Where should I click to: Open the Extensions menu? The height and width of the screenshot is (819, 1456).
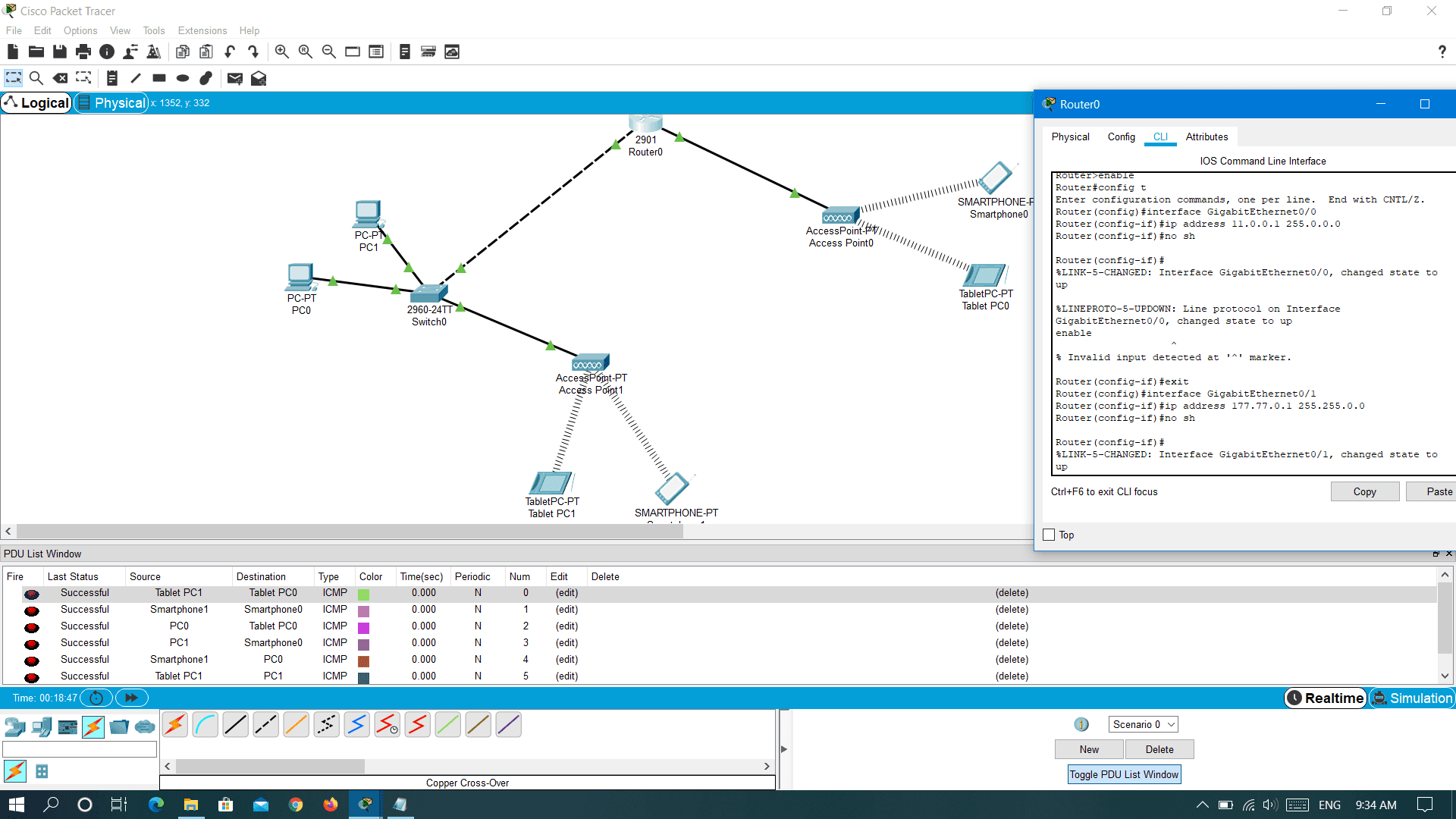pyautogui.click(x=202, y=30)
